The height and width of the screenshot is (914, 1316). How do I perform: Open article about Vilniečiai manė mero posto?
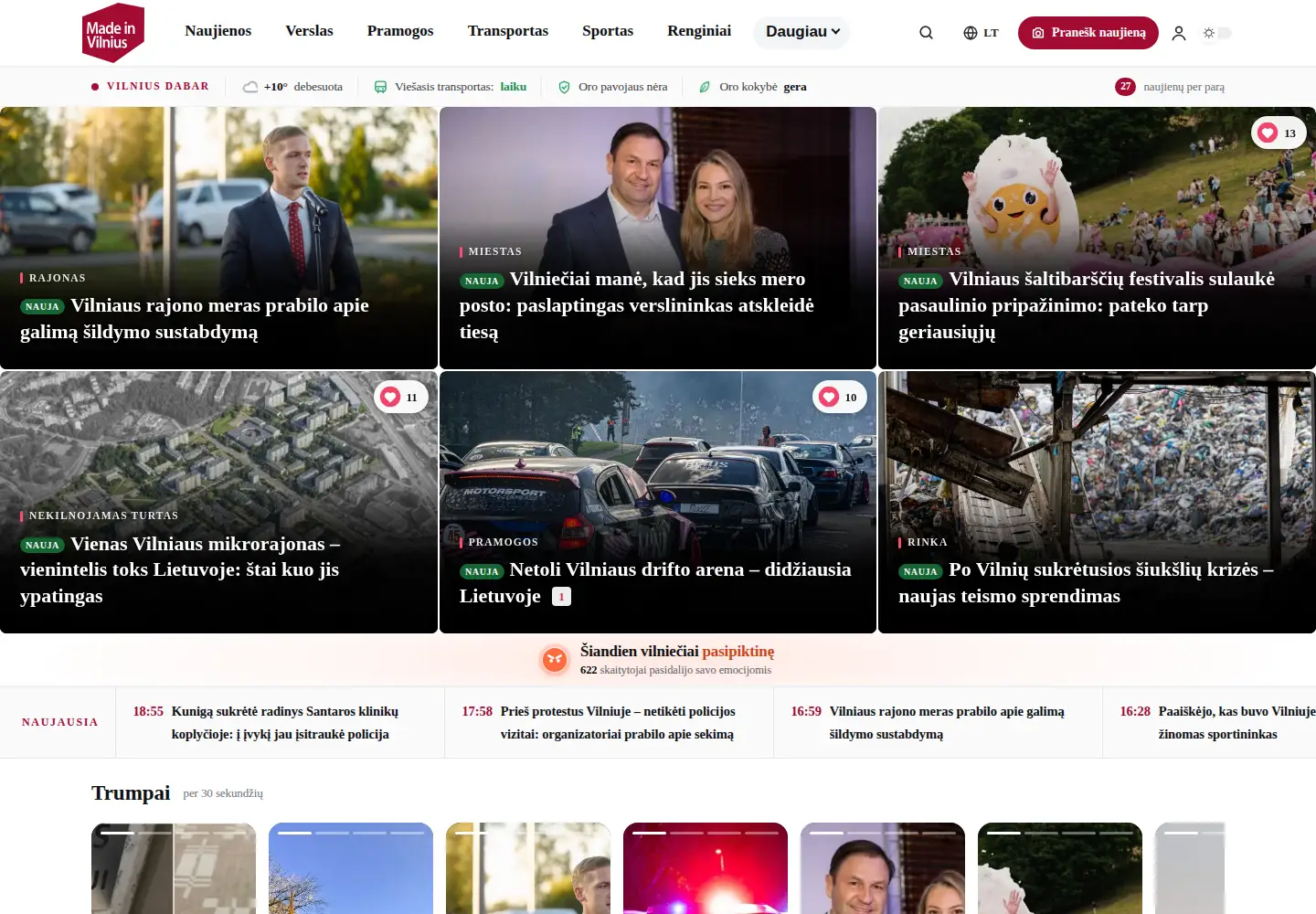pos(637,305)
